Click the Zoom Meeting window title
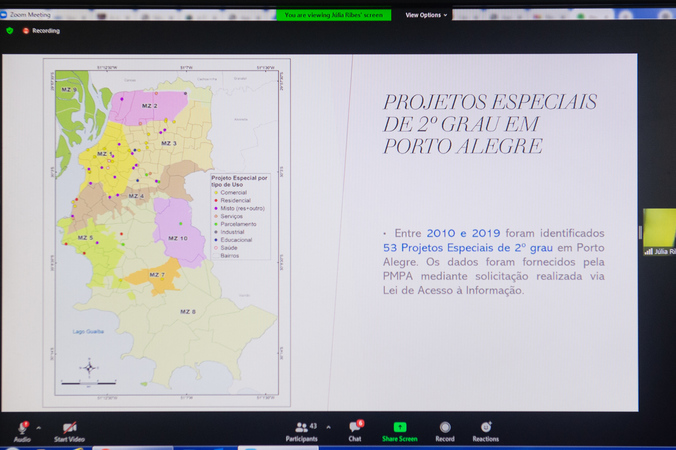The width and height of the screenshot is (676, 450). (x=30, y=15)
